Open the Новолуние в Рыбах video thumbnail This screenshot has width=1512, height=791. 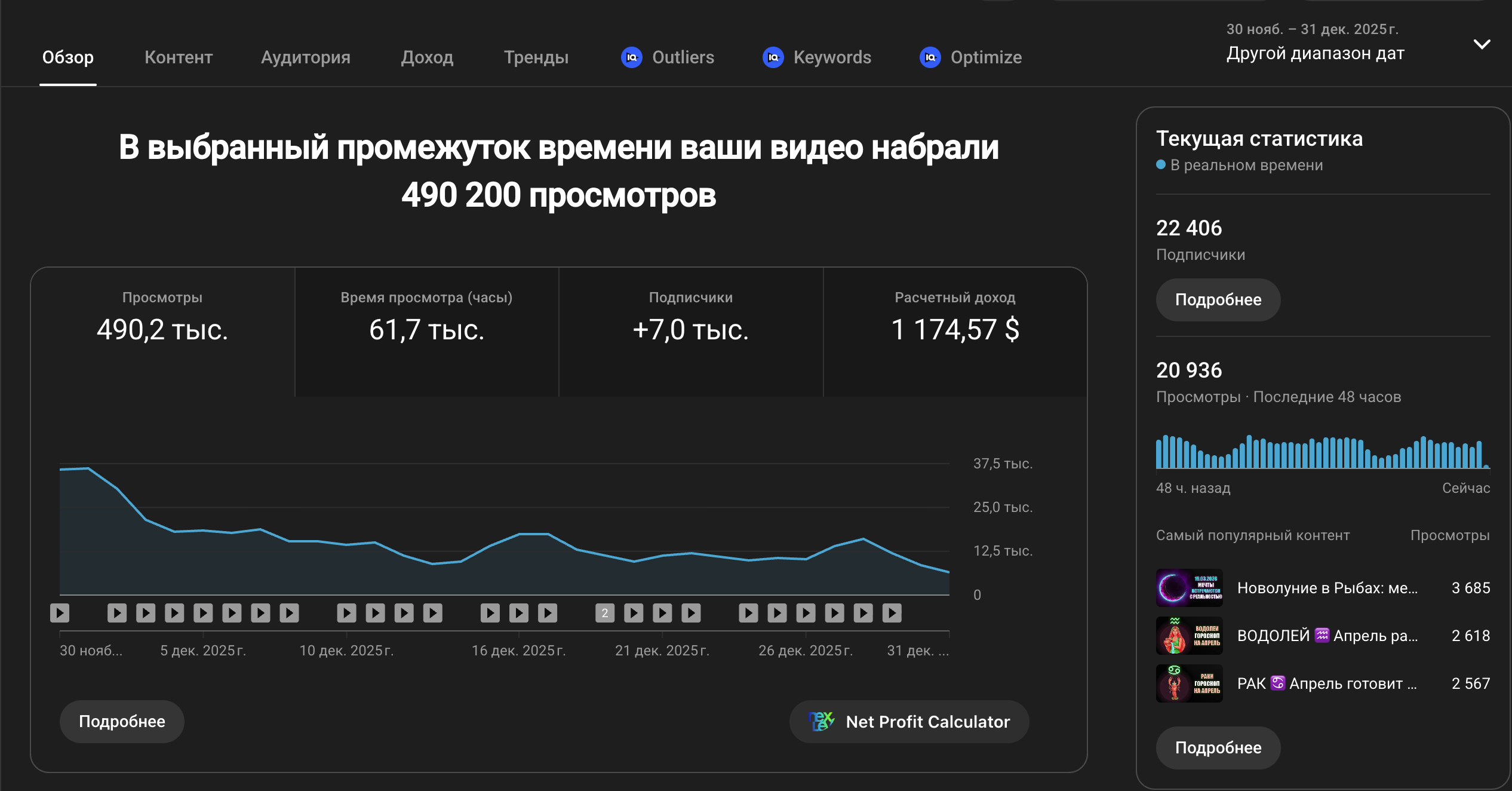click(x=1189, y=588)
